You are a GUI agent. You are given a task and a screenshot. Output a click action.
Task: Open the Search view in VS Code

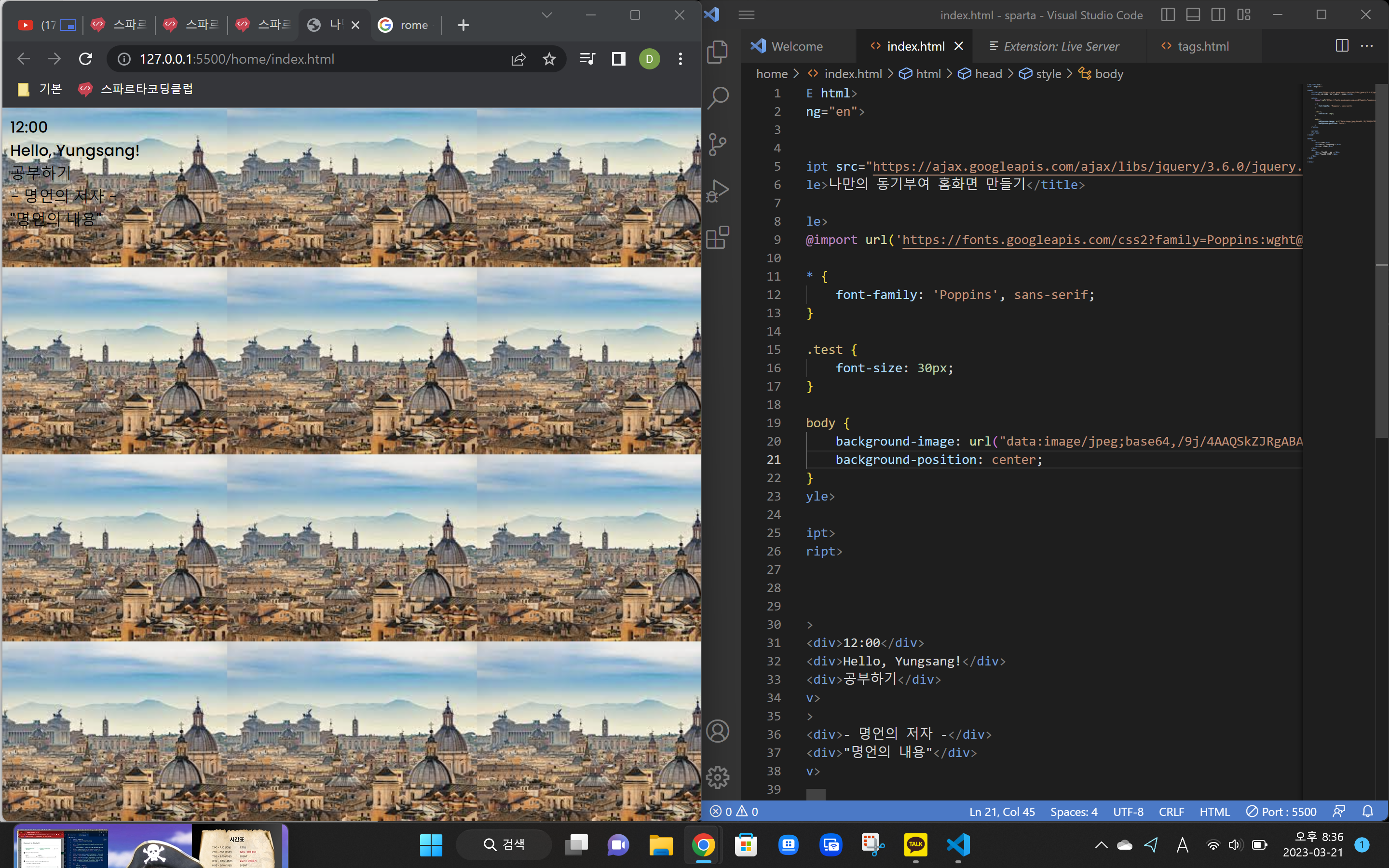tap(718, 98)
